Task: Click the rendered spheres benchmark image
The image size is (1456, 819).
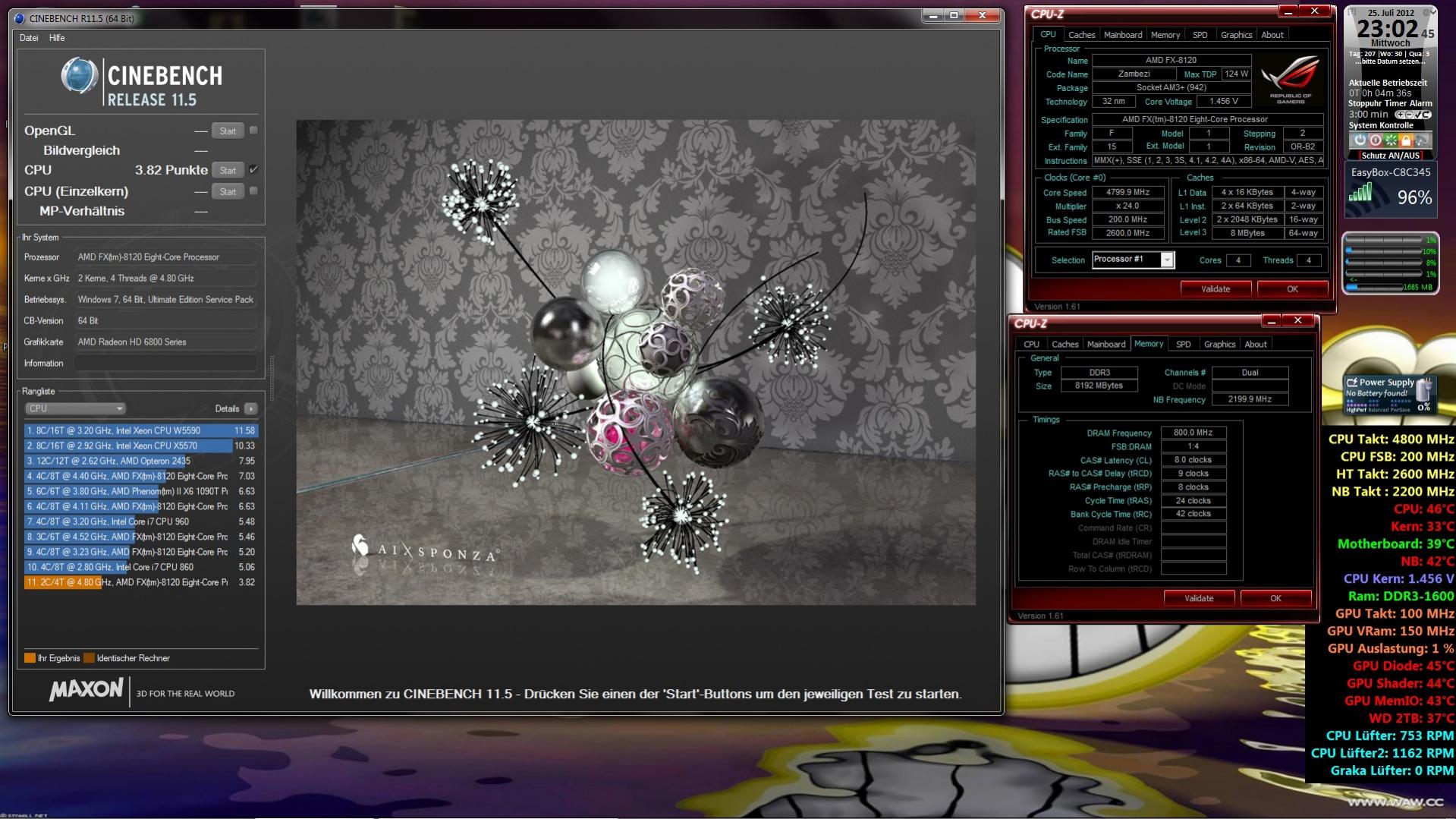Action: (636, 362)
